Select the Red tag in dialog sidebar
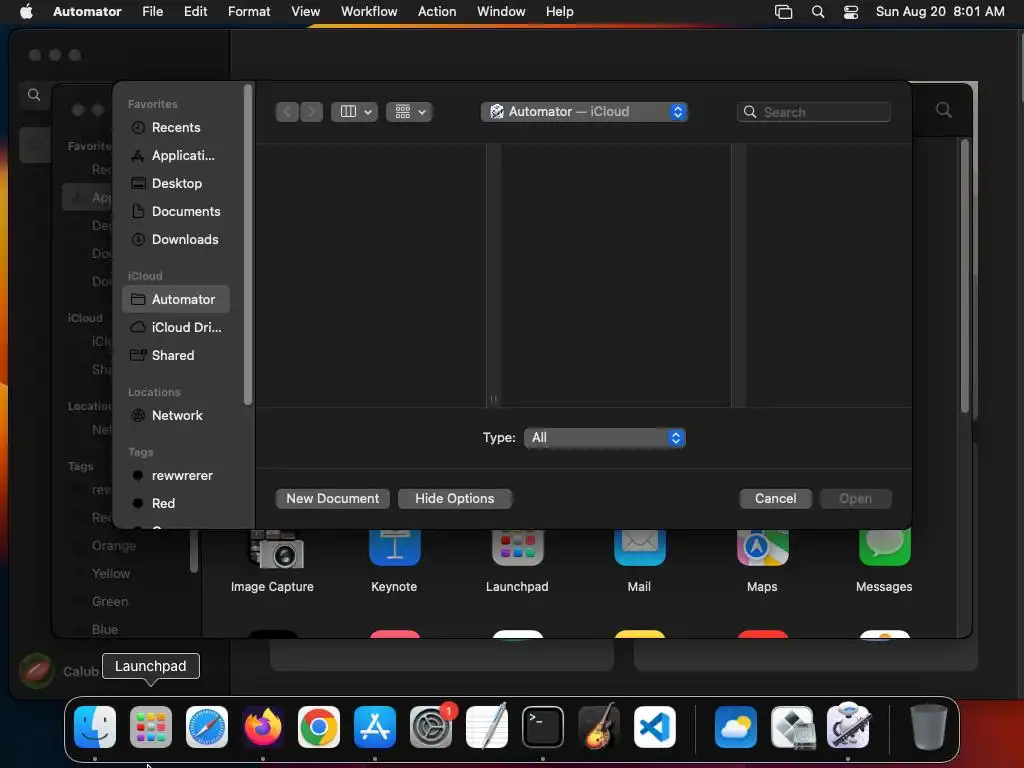 (176, 504)
